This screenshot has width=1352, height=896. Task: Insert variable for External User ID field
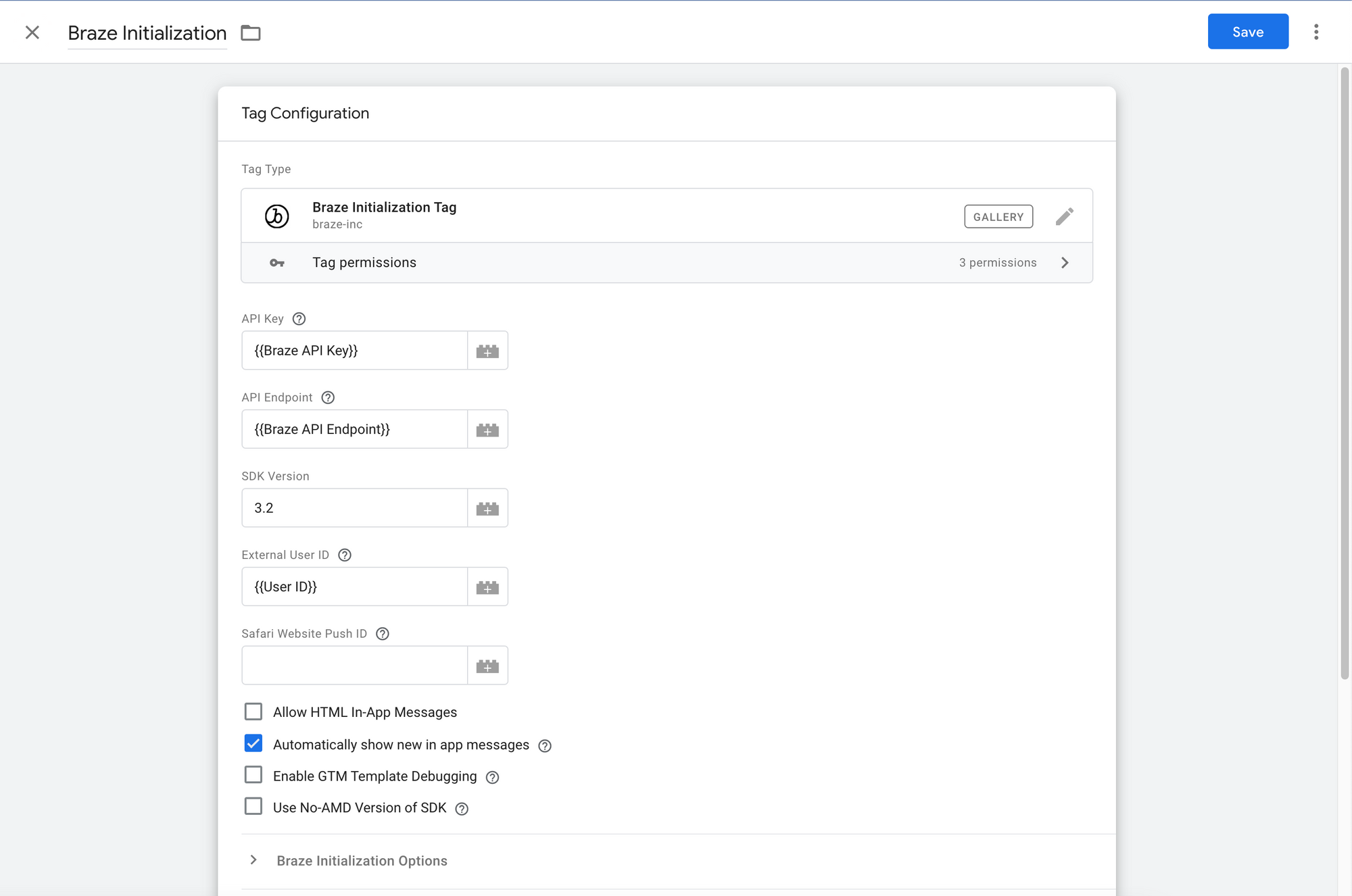coord(487,587)
